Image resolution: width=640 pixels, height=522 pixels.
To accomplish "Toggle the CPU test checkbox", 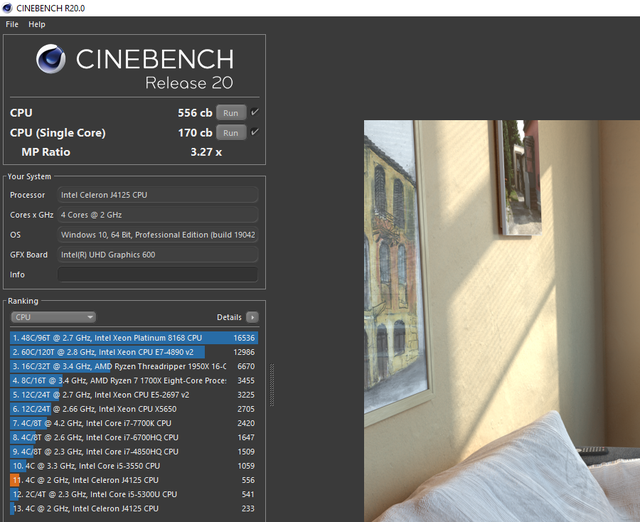I will [254, 112].
